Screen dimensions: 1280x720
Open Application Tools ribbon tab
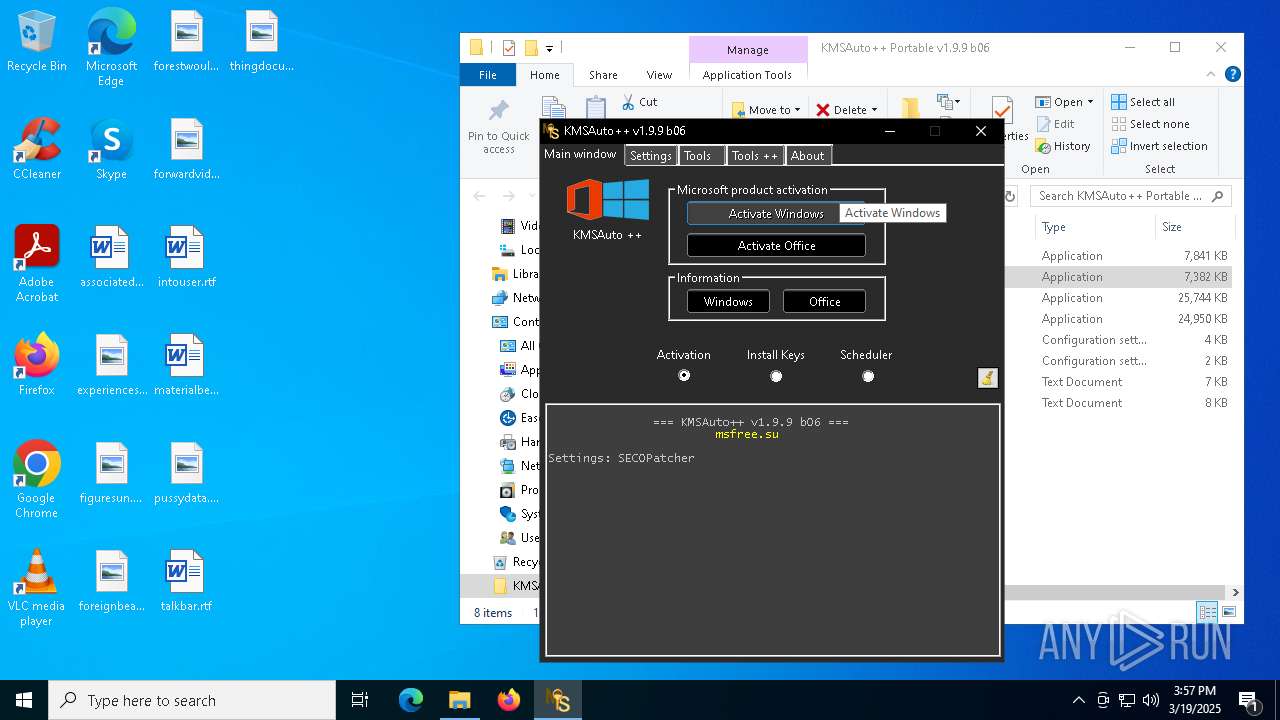click(747, 75)
